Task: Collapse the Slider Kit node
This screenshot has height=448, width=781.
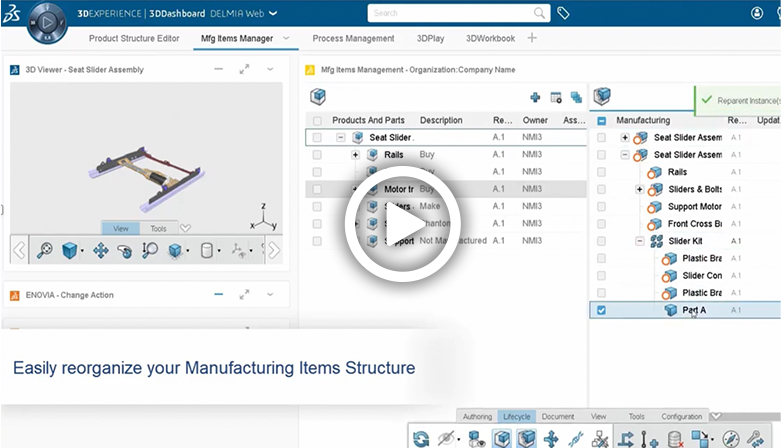Action: click(640, 241)
